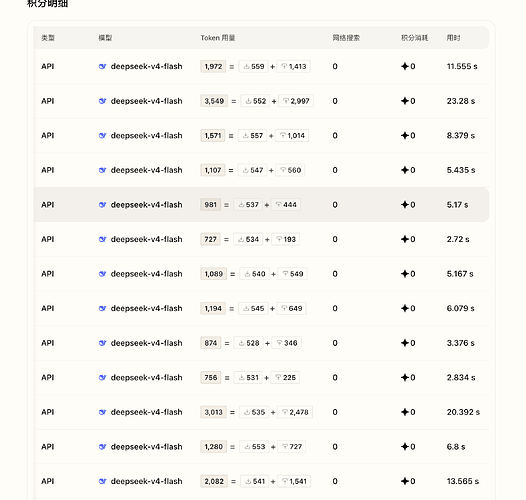Click the output token icon beside 560

point(283,170)
